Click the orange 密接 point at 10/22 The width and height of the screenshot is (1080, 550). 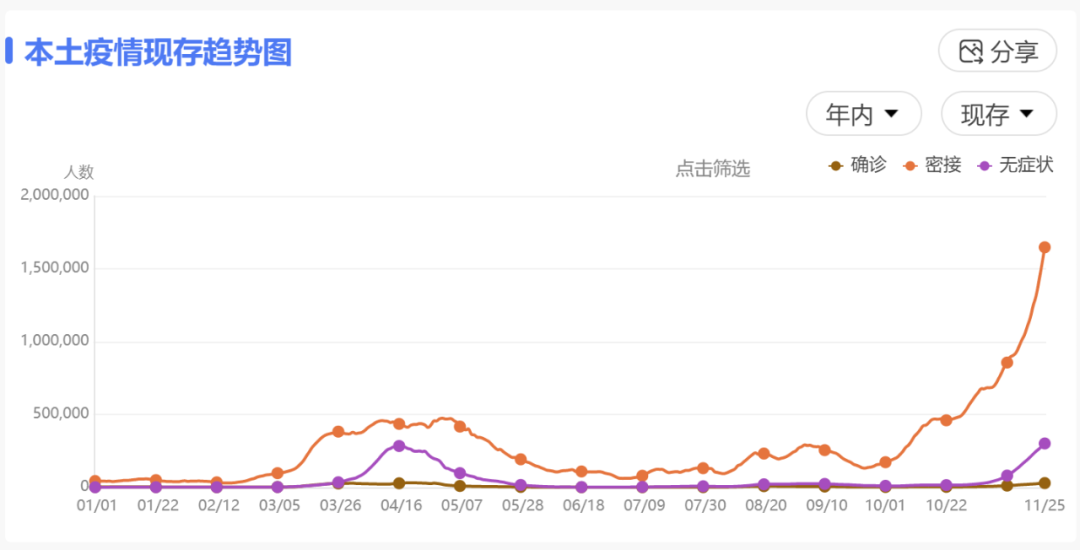click(946, 420)
